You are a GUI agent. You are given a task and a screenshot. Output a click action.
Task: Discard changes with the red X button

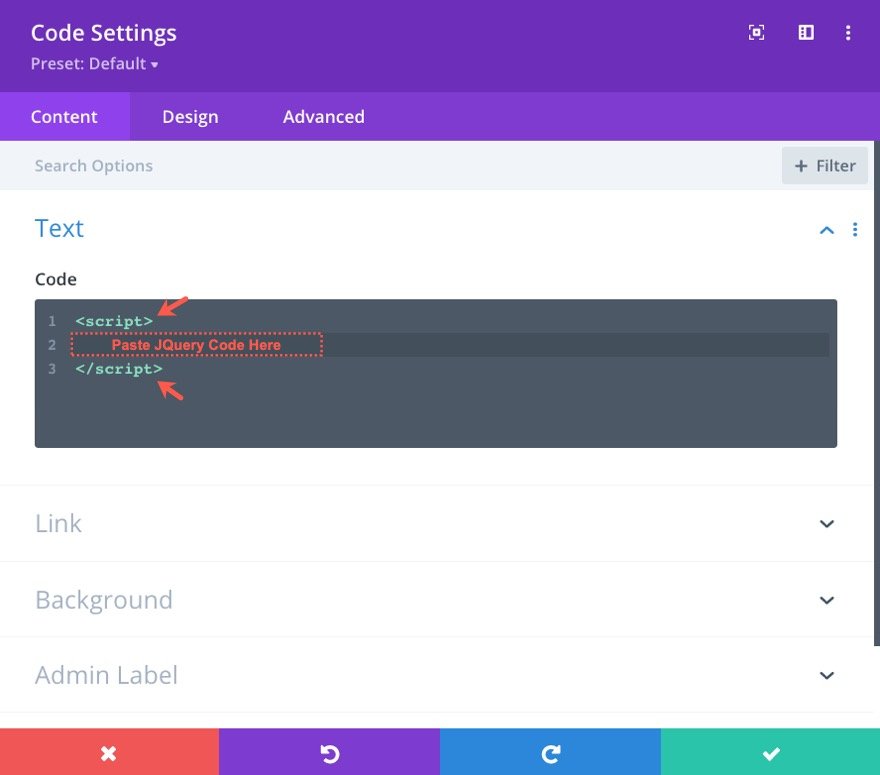109,753
